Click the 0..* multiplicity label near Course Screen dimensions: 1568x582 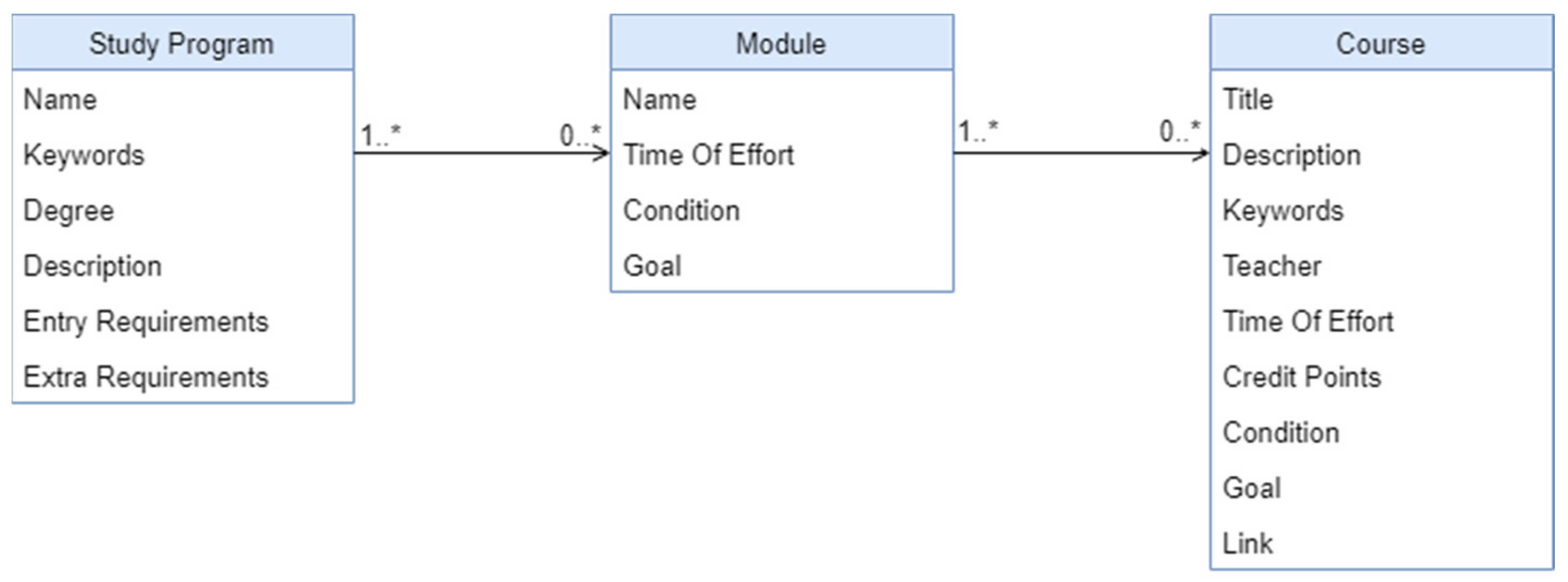coord(1179,131)
